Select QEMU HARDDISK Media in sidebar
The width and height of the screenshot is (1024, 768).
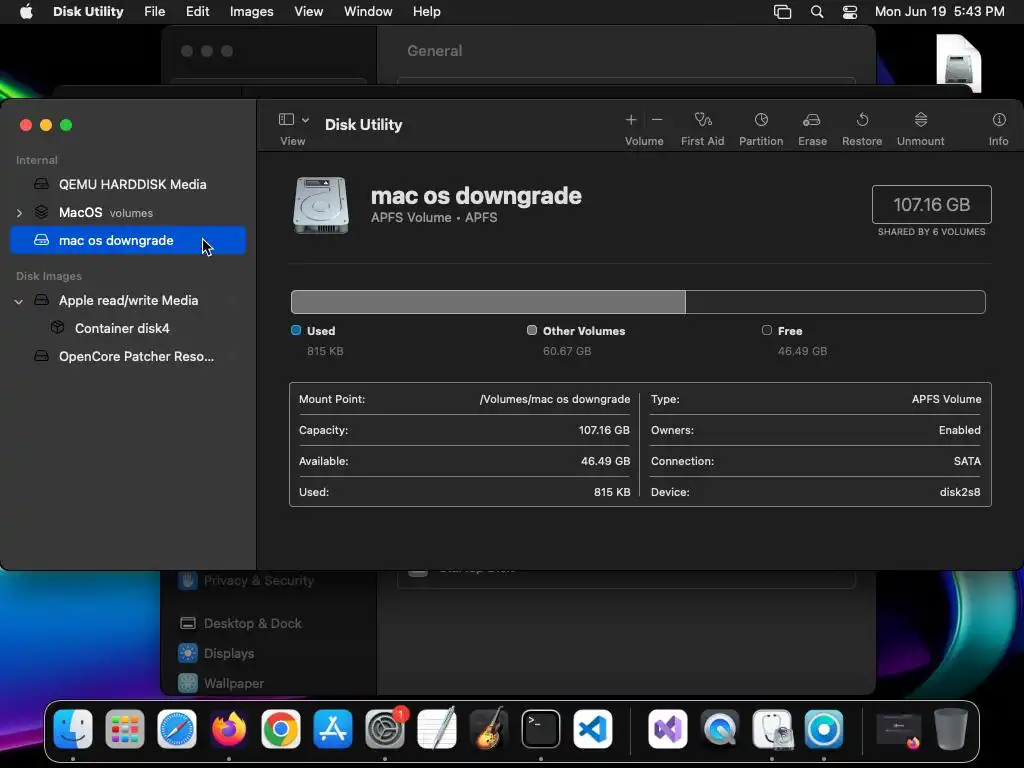(128, 184)
